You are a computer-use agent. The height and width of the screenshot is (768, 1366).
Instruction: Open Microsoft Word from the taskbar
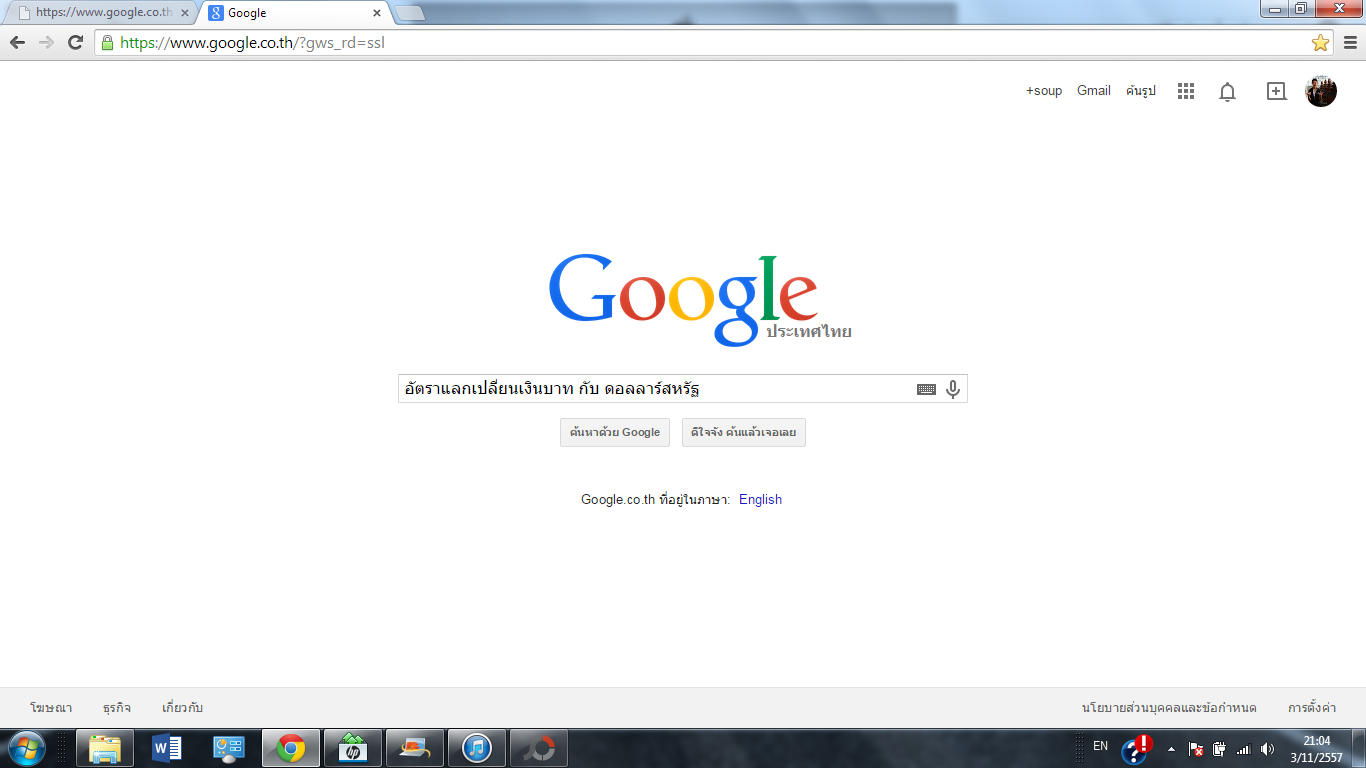(167, 748)
